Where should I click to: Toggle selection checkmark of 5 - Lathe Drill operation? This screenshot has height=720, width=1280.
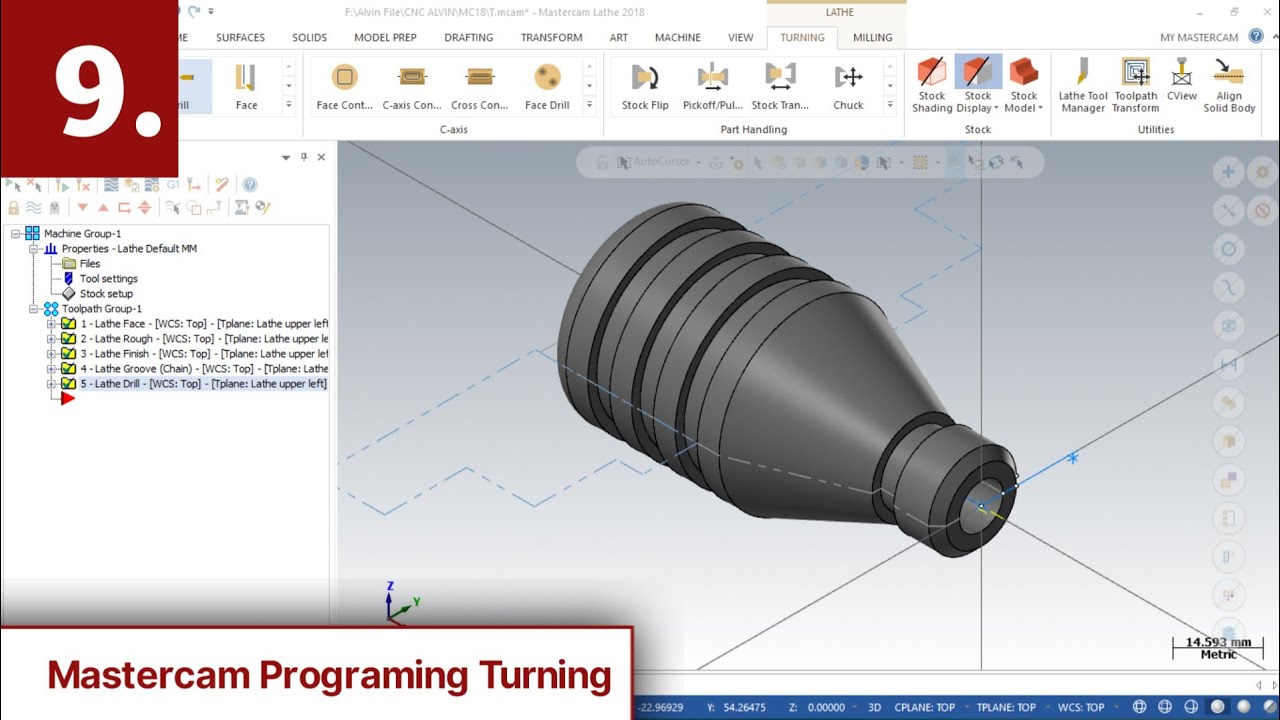click(x=68, y=384)
